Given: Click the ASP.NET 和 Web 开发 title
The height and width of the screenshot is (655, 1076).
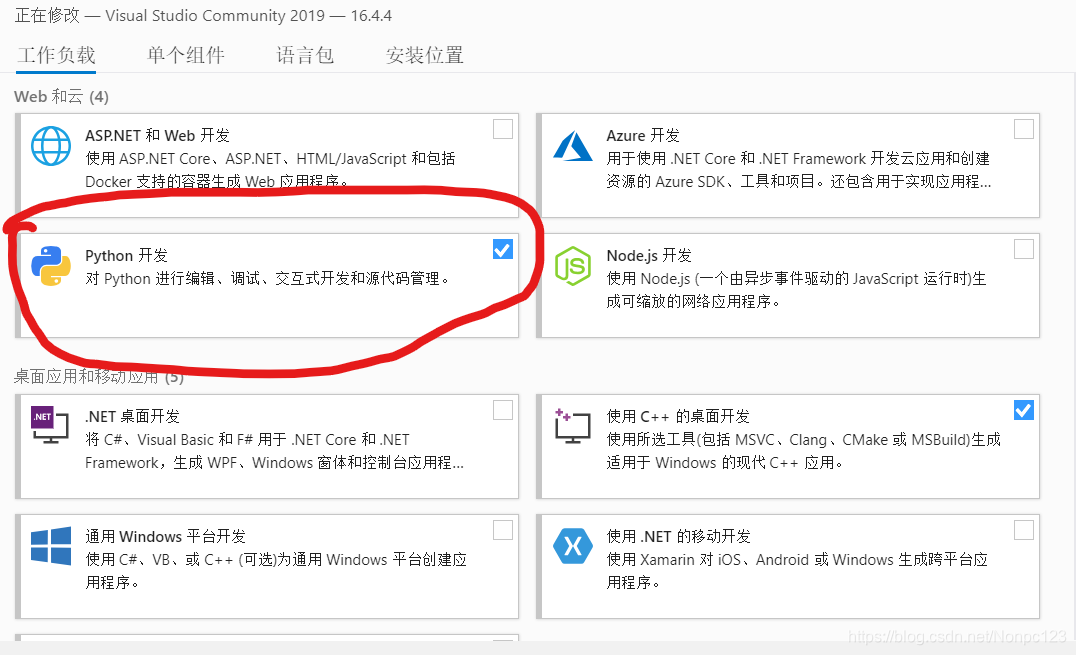Looking at the screenshot, I should tap(157, 136).
